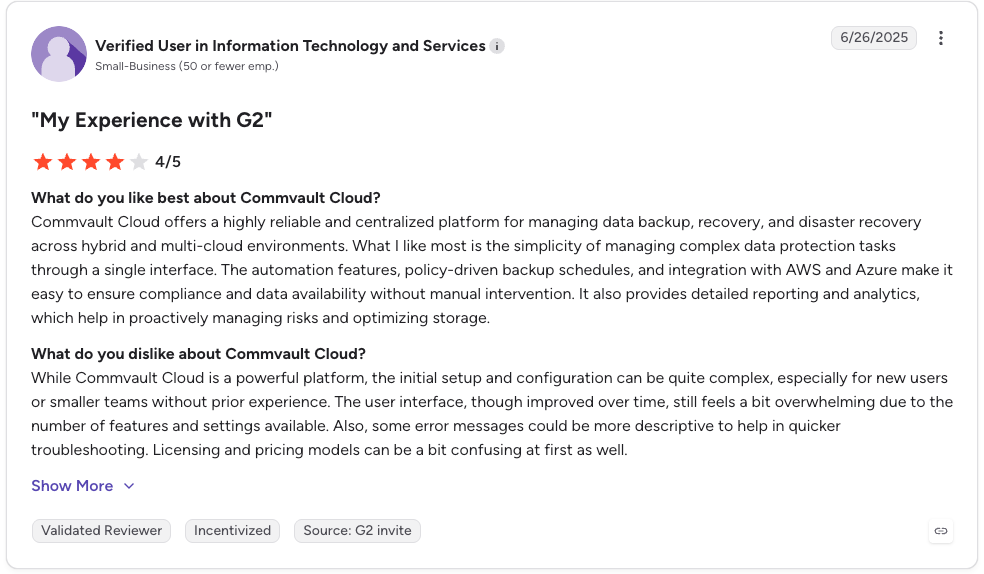Click the 4/5 rating score text
984x574 pixels.
[x=168, y=162]
